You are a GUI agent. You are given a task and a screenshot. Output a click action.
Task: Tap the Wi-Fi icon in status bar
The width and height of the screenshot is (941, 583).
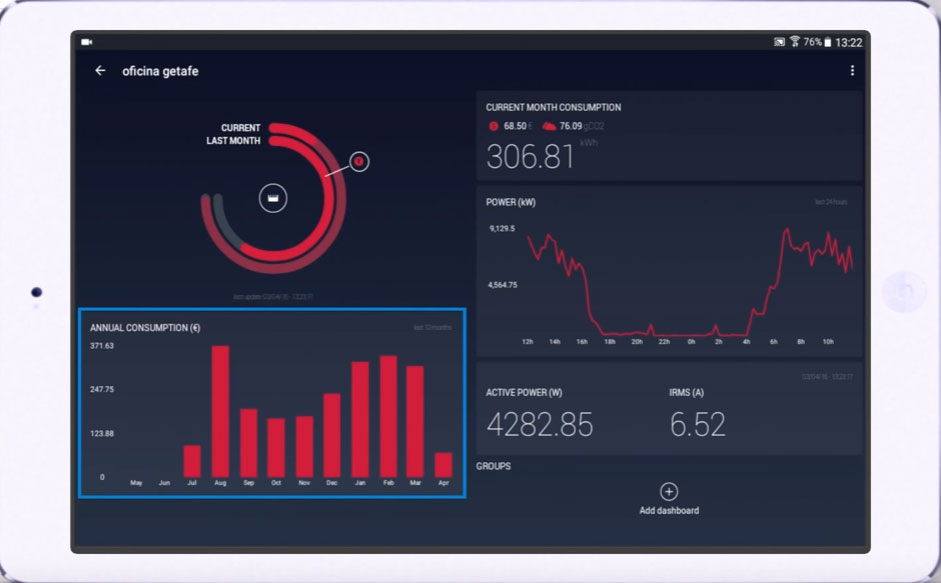click(x=794, y=43)
